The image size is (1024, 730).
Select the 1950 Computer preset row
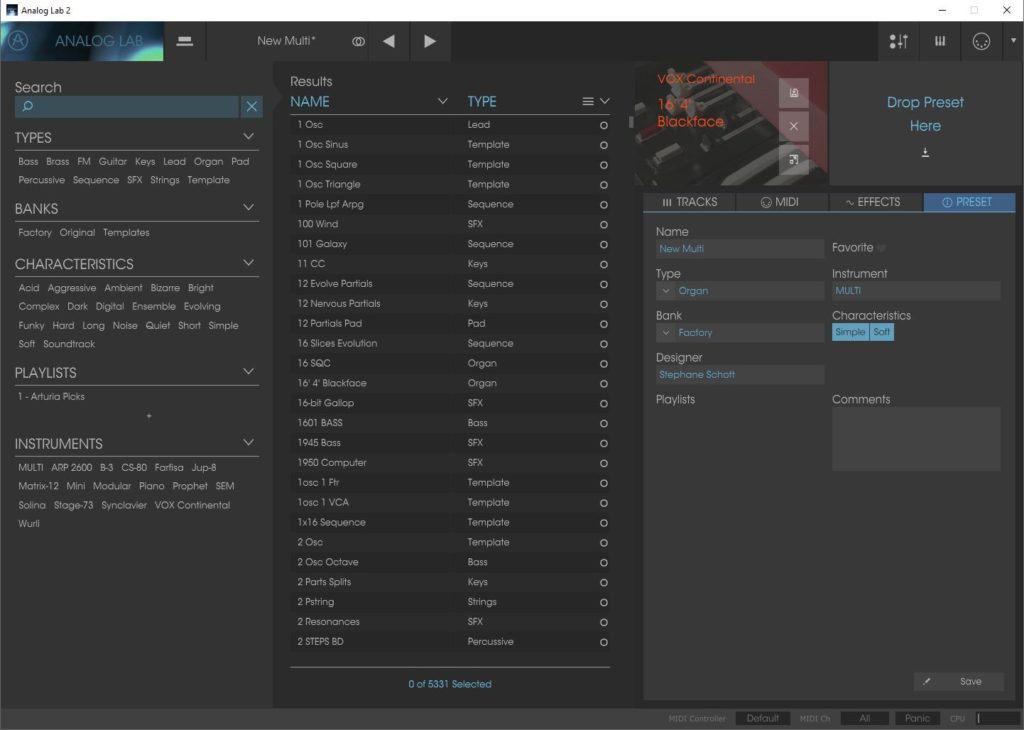pyautogui.click(x=450, y=463)
